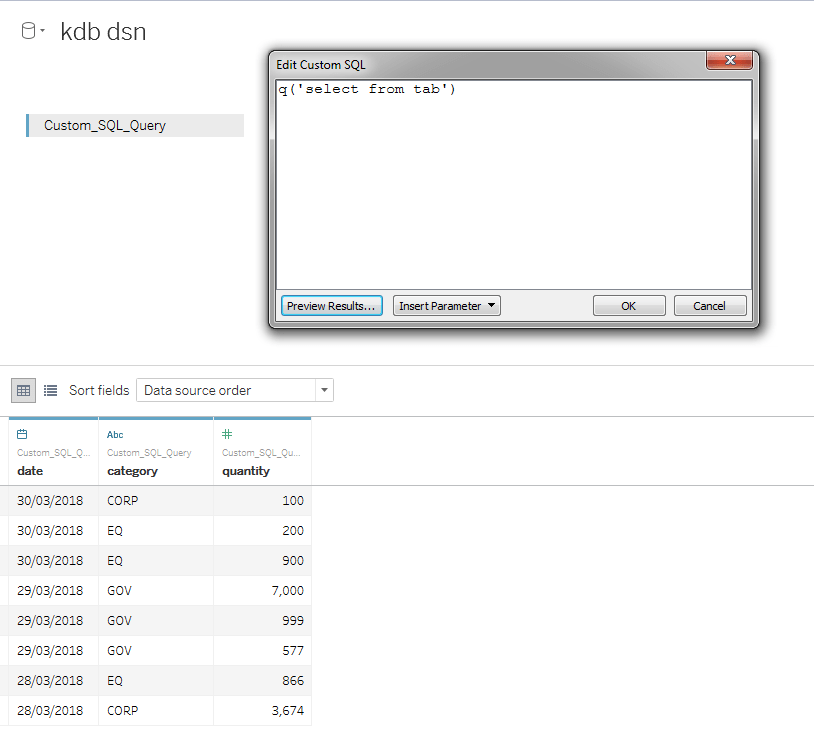Click the date field type icon to change its type
Image resolution: width=814 pixels, height=735 pixels.
pyautogui.click(x=21, y=433)
